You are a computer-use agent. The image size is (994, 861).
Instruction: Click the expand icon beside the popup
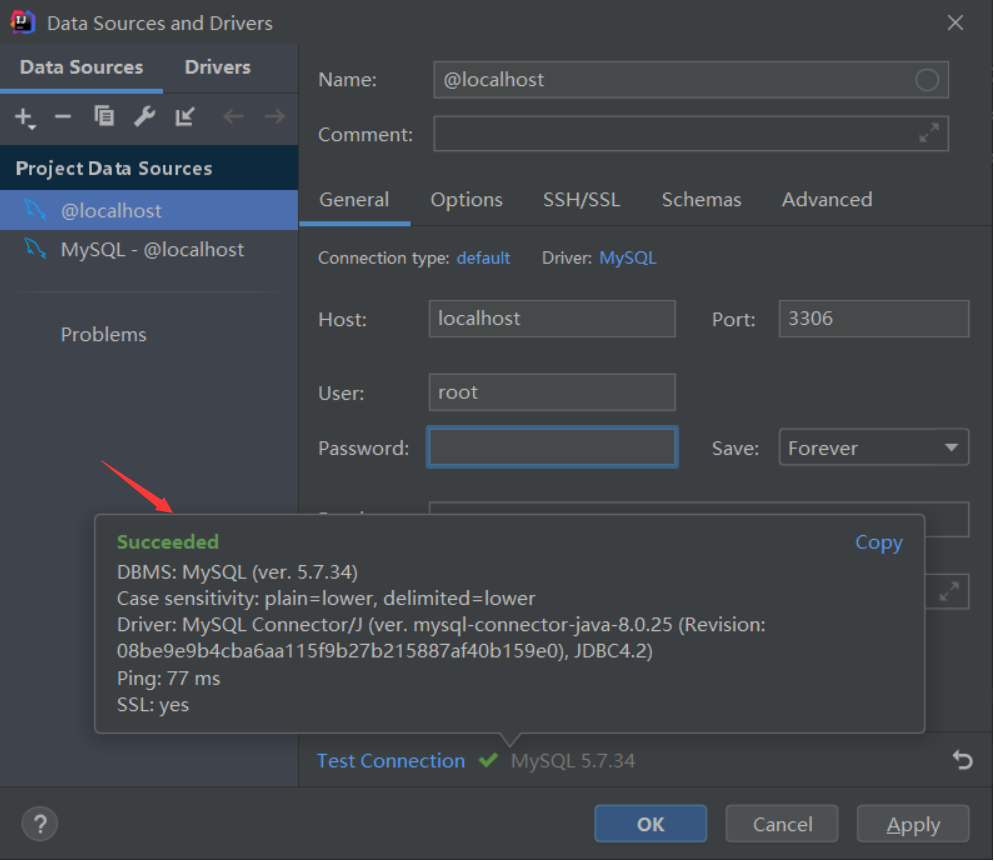point(949,592)
